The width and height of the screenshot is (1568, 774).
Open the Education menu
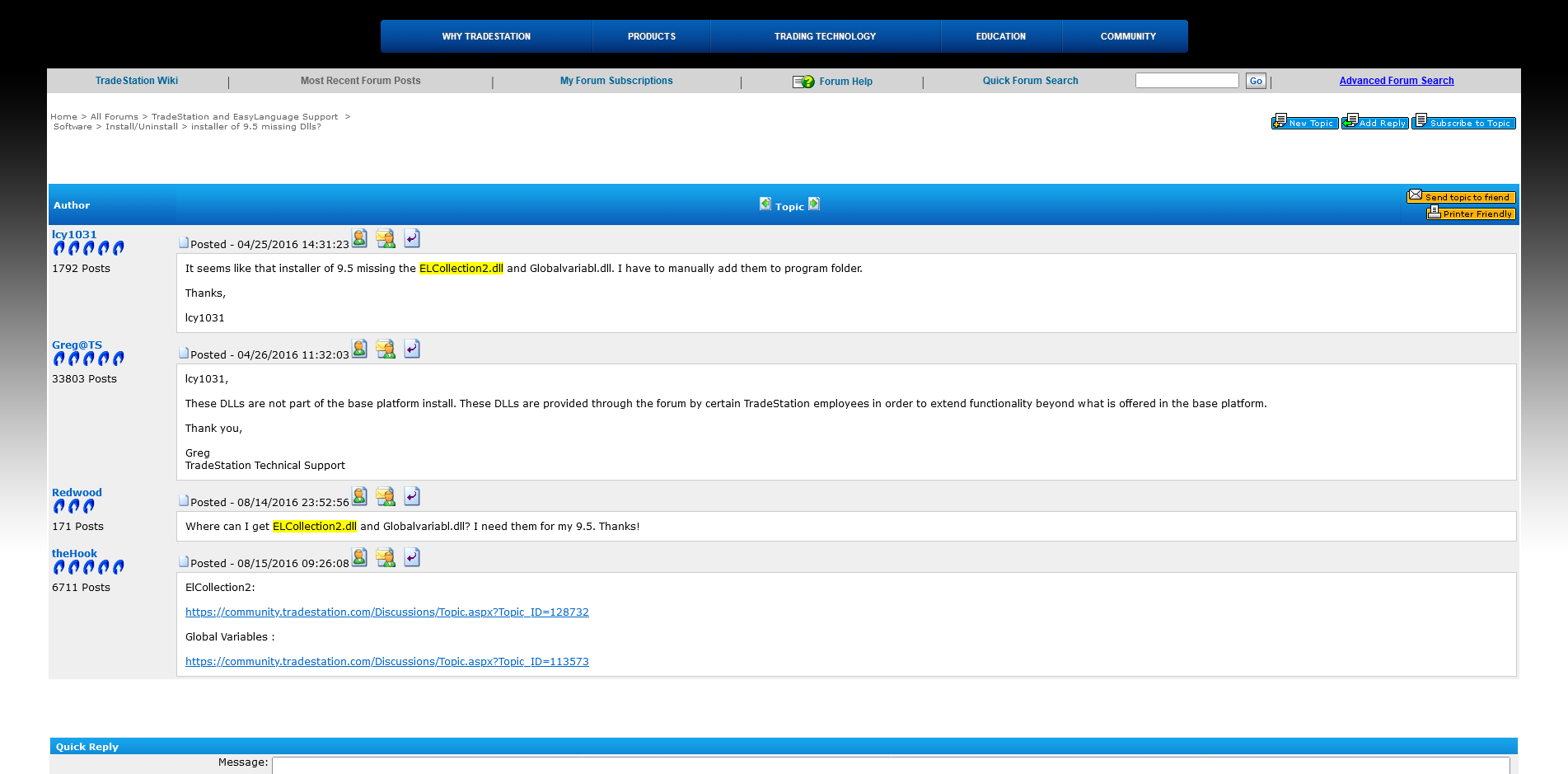[1001, 36]
